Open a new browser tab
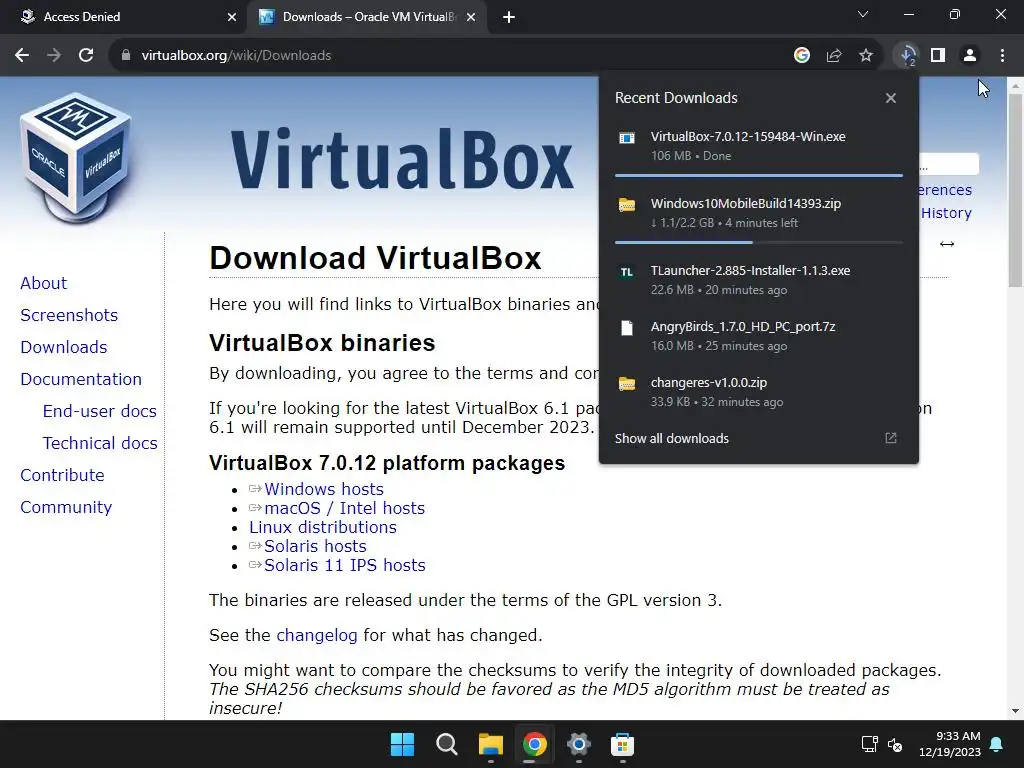This screenshot has width=1024, height=768. pos(509,17)
